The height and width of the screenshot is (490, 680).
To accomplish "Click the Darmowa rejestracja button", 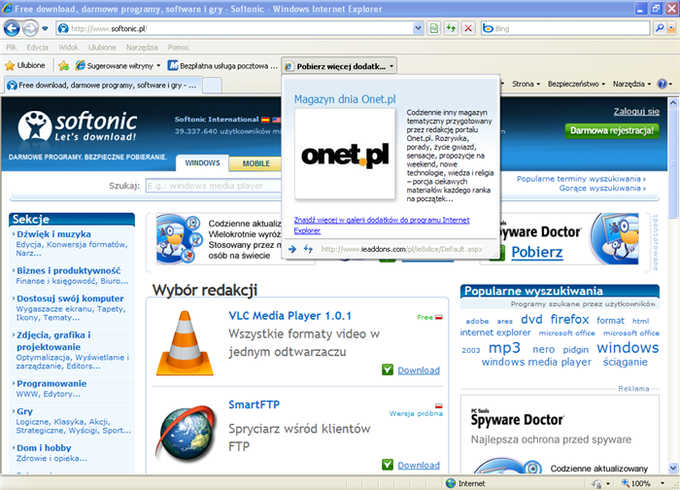I will click(x=612, y=131).
